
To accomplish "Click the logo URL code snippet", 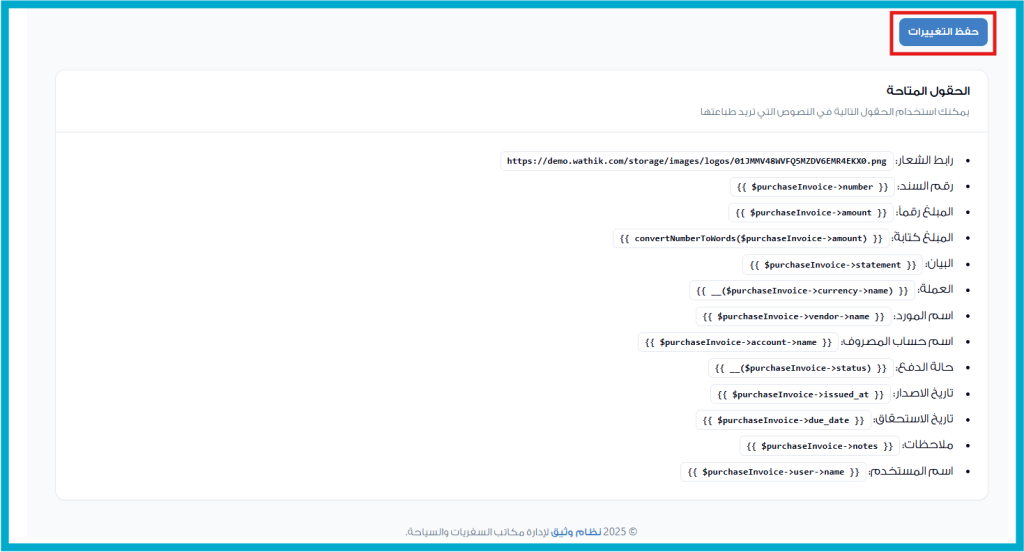I will (x=696, y=160).
